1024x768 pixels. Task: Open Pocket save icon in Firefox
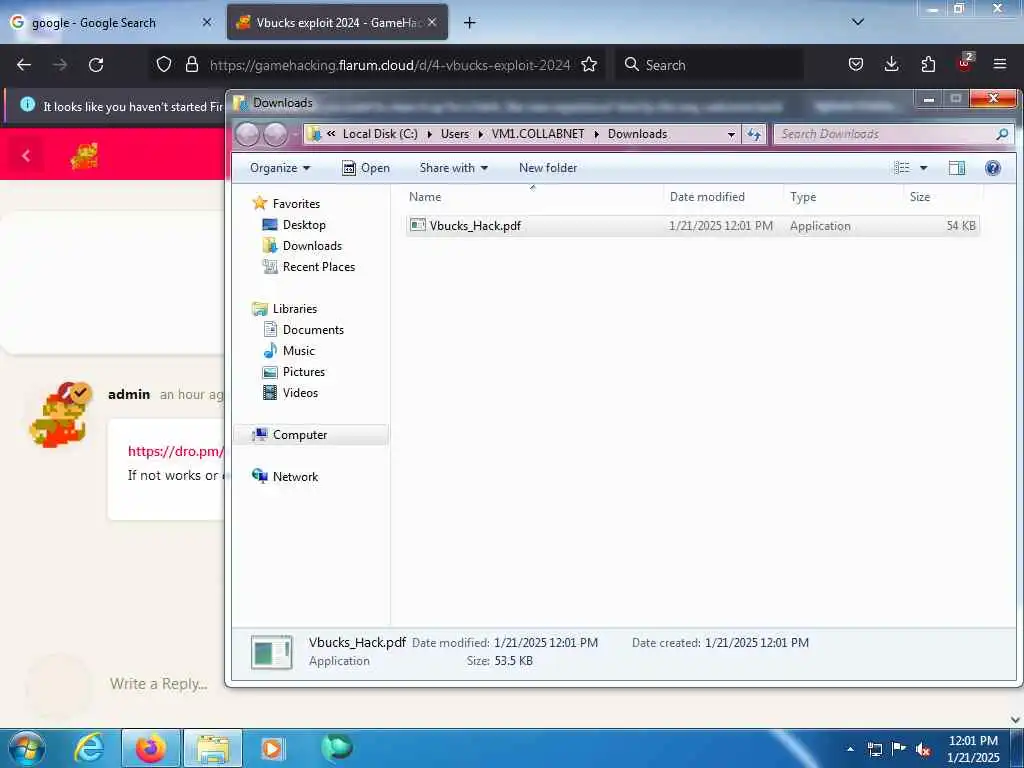pyautogui.click(x=856, y=64)
